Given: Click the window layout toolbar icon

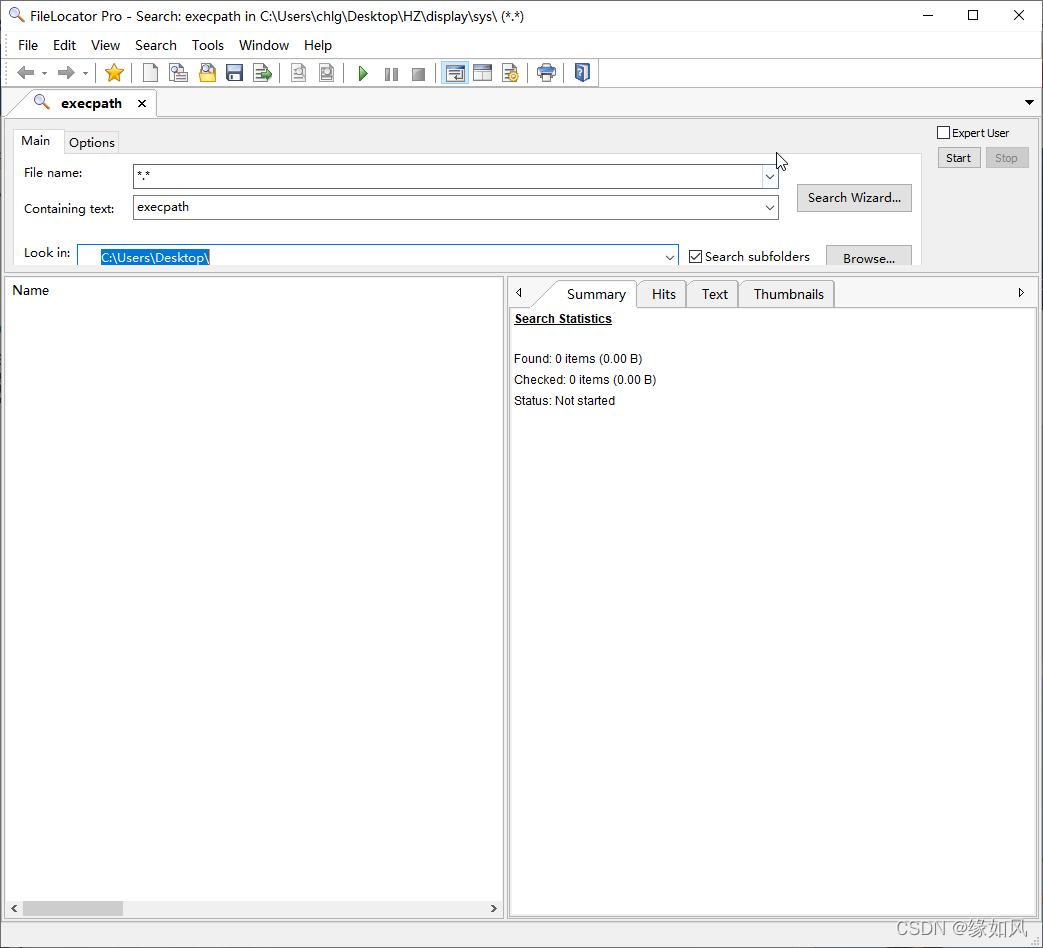Looking at the screenshot, I should (x=482, y=73).
